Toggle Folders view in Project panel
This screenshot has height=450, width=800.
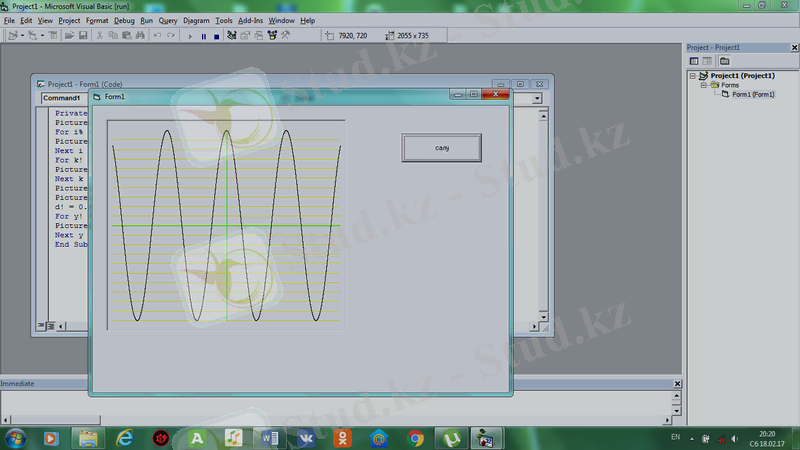[724, 61]
